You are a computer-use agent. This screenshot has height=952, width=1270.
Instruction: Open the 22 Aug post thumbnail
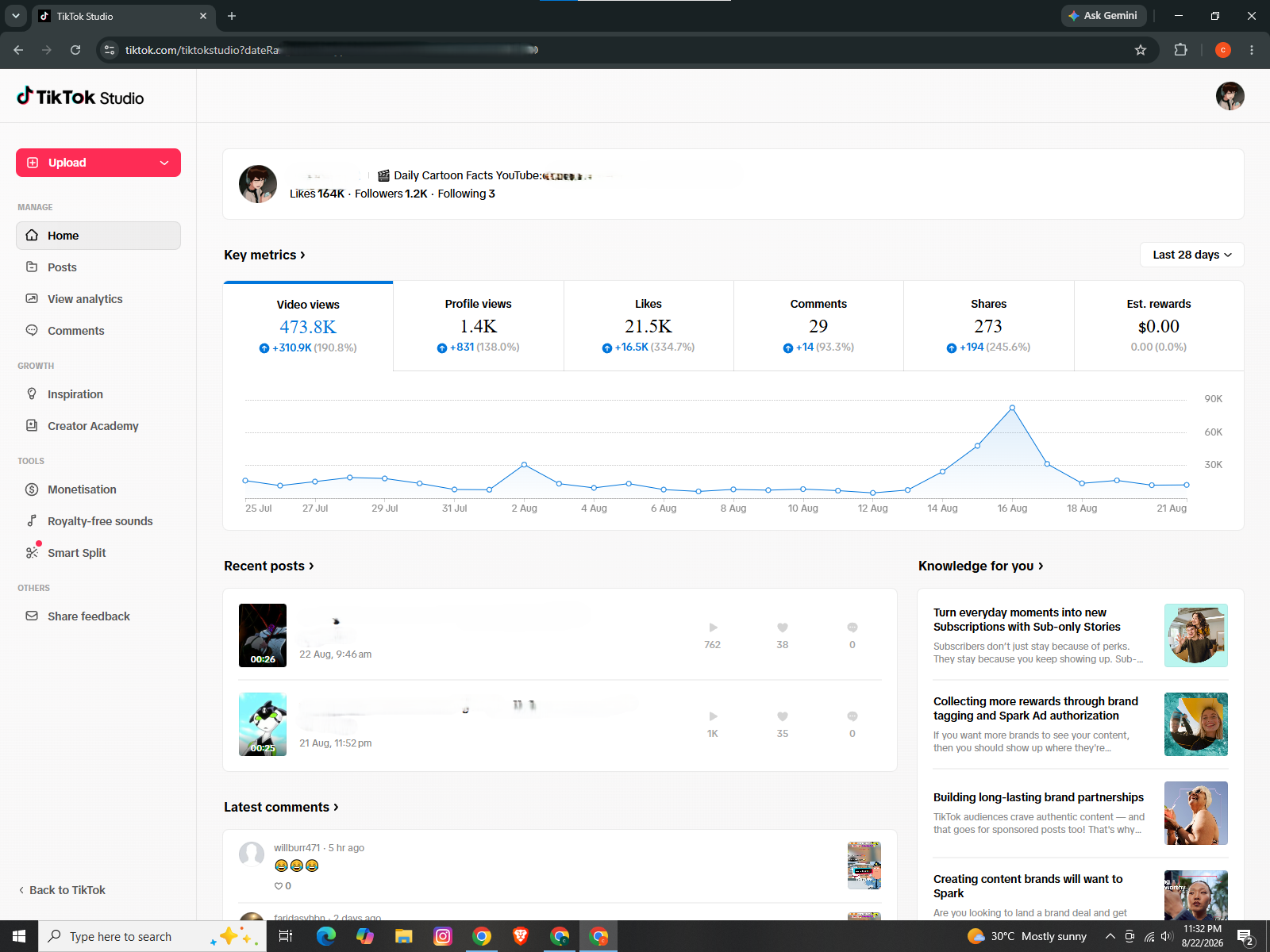[263, 635]
